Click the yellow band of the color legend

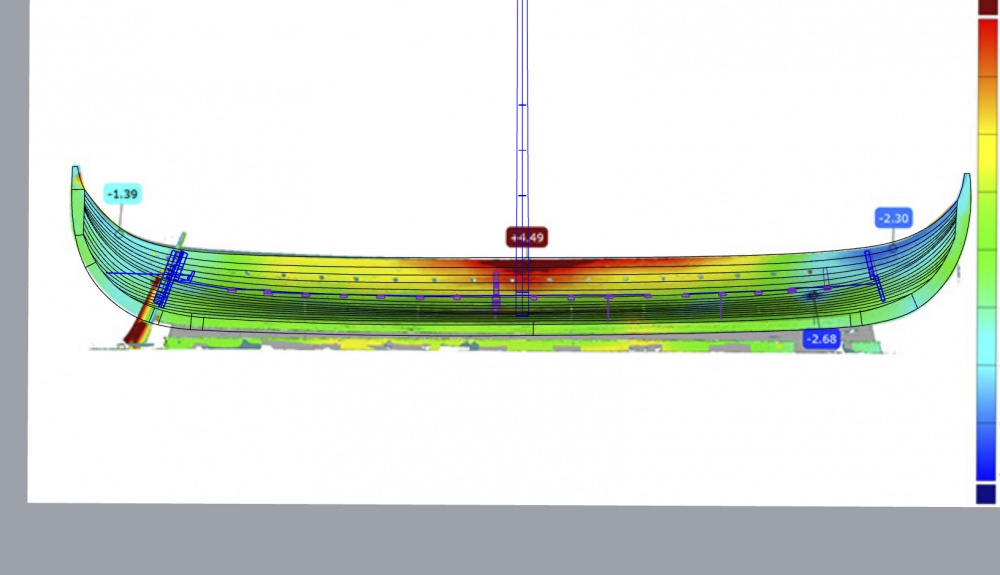click(x=987, y=163)
